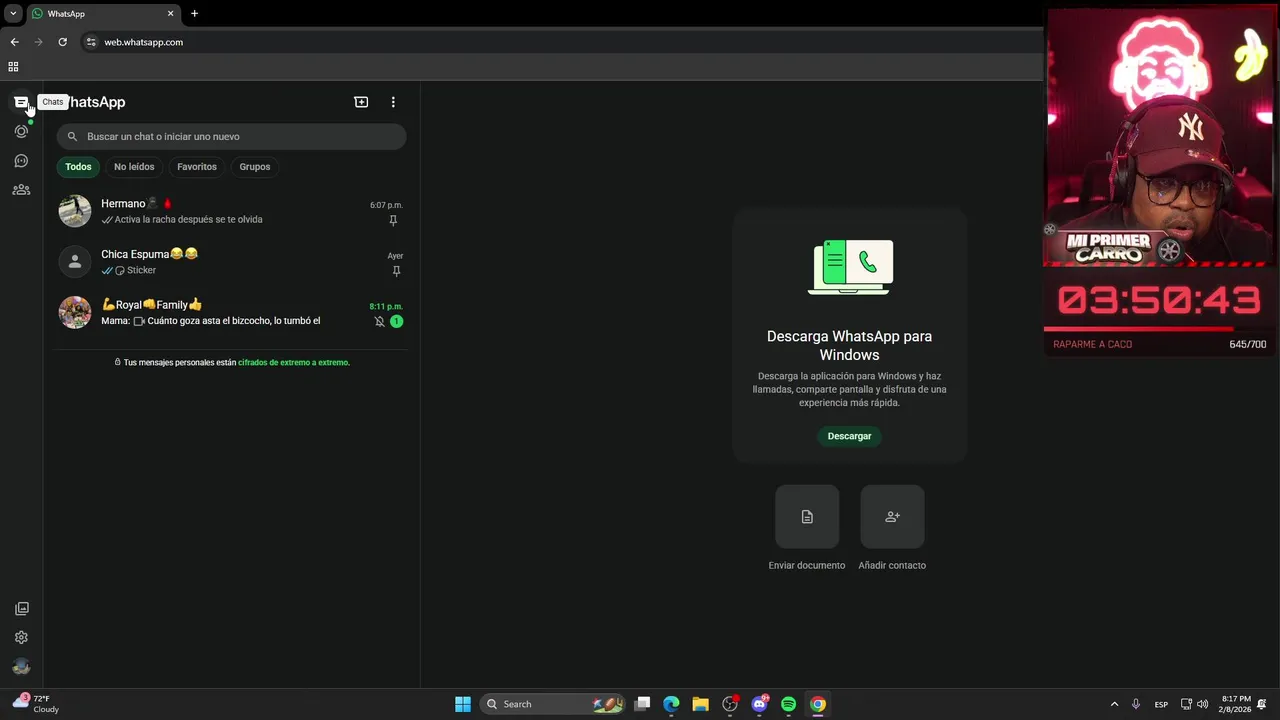
Task: Open Chrome from taskbar
Action: (818, 704)
